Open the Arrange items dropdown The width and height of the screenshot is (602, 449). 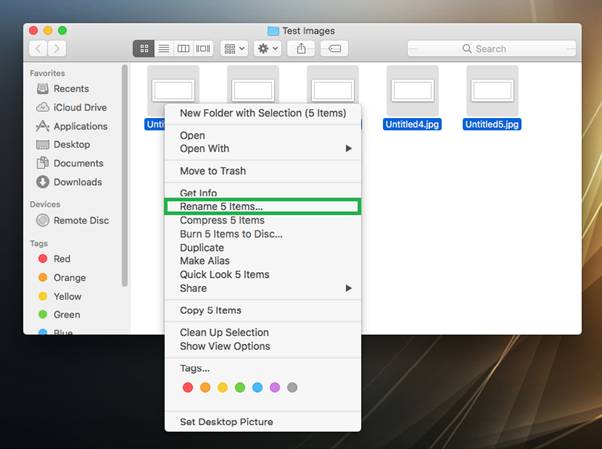point(233,48)
